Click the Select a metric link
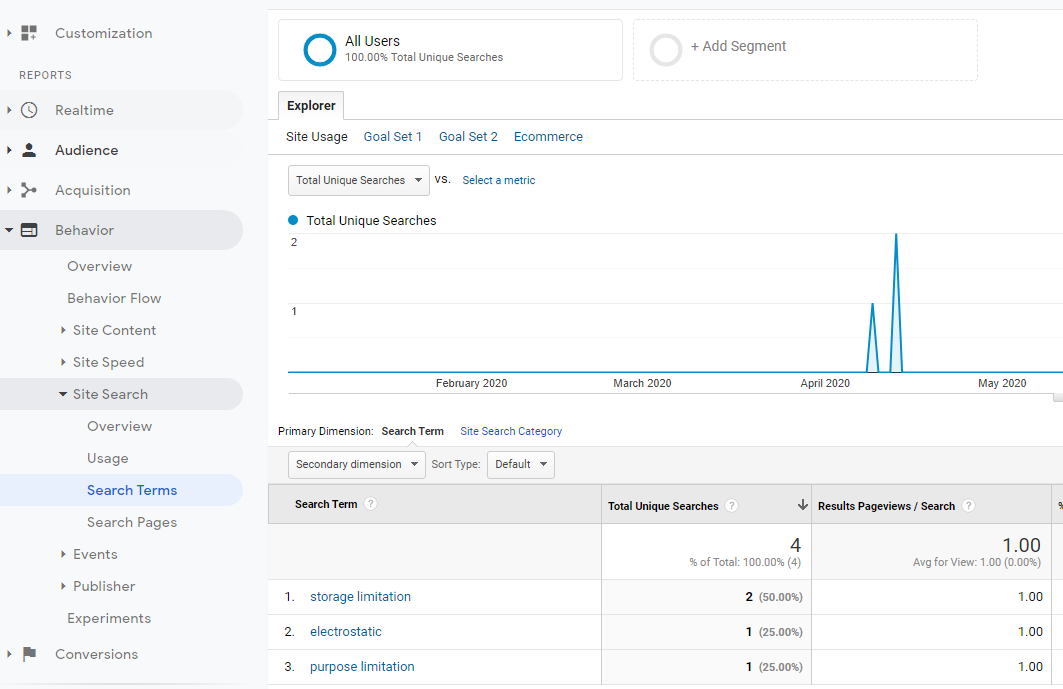This screenshot has height=689, width=1063. click(x=498, y=180)
